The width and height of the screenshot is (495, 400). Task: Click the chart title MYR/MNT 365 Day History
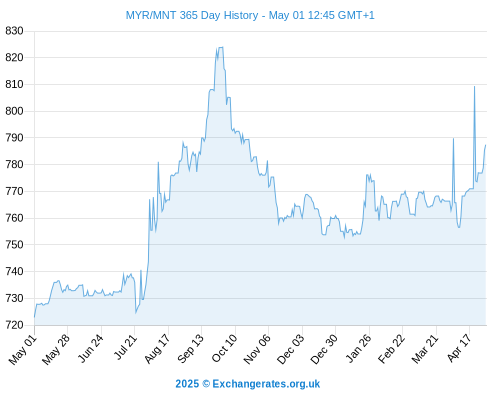coord(192,15)
